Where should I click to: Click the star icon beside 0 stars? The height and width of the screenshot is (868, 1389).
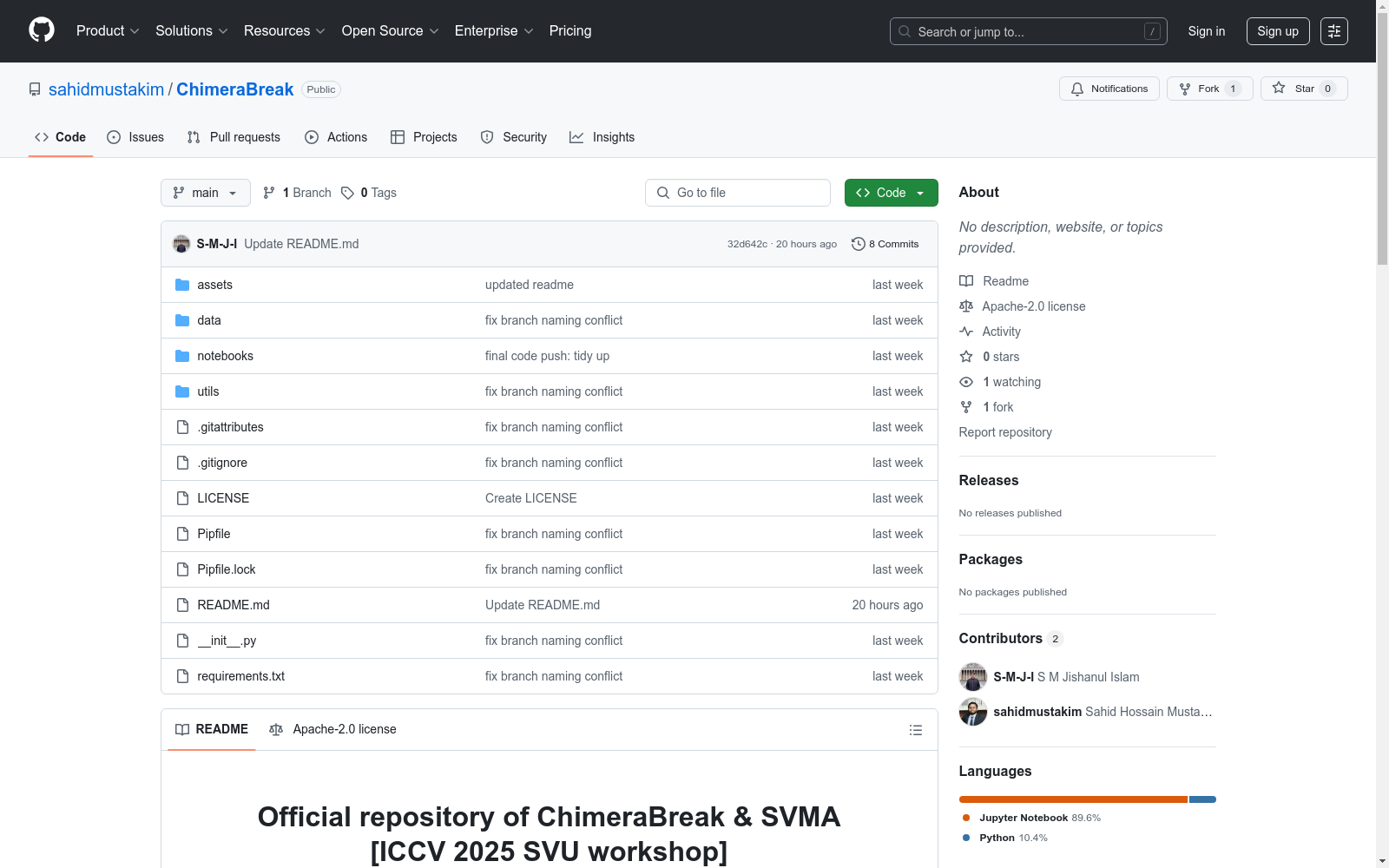click(x=966, y=357)
